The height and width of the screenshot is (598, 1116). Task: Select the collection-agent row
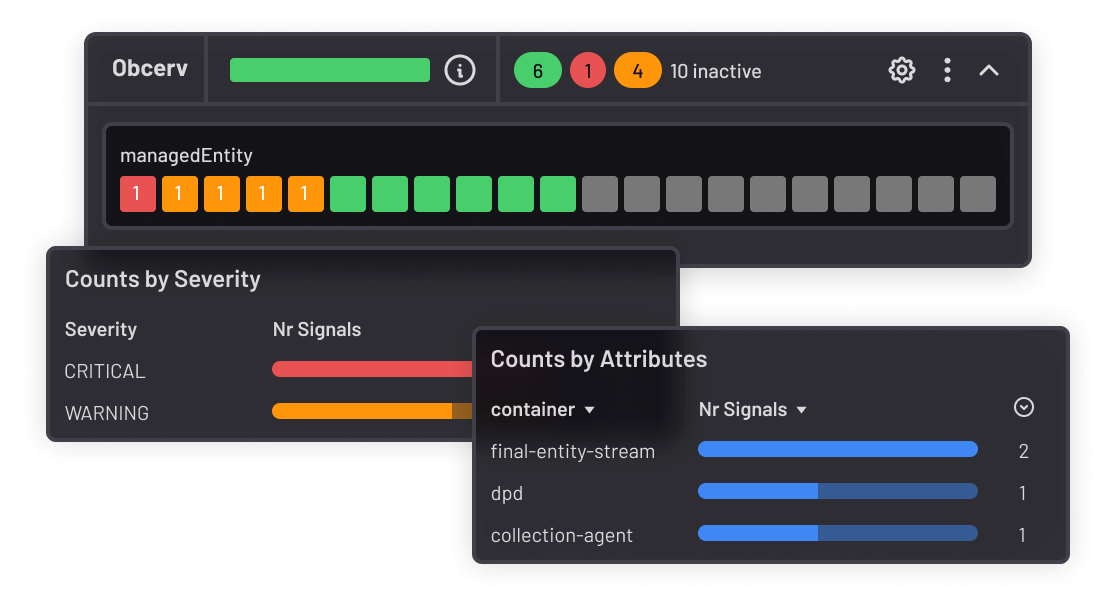tap(562, 535)
